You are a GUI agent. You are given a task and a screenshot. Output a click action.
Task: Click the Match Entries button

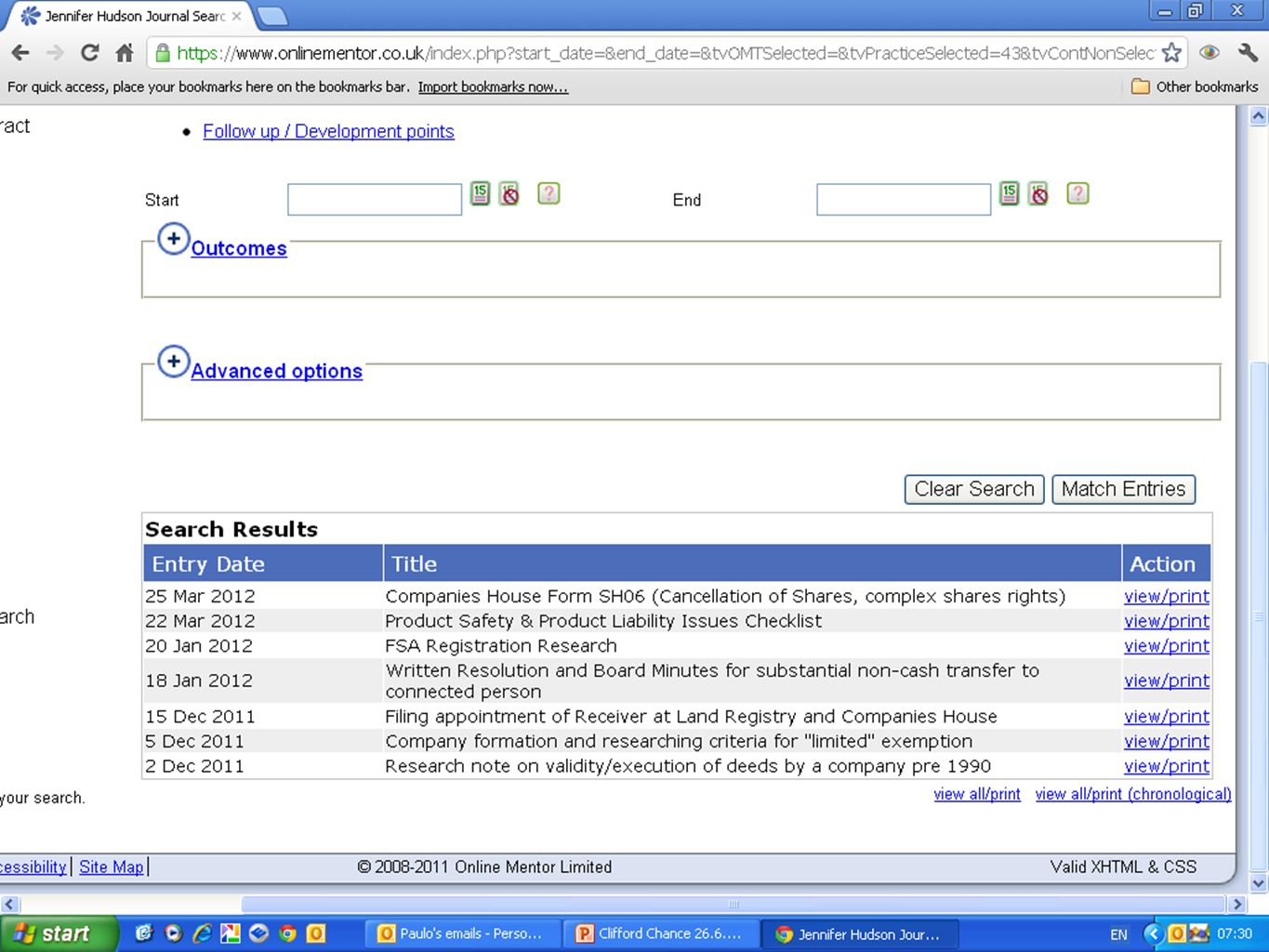point(1123,489)
